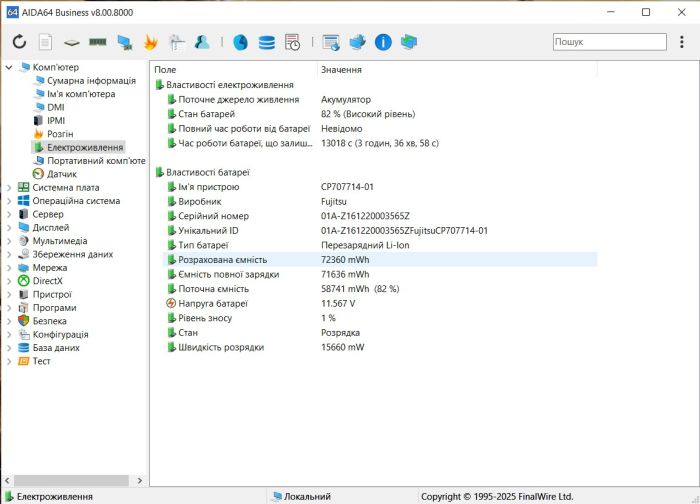The height and width of the screenshot is (504, 700).
Task: Click the tree horizontal scrollbar right arrow
Action: pos(140,480)
